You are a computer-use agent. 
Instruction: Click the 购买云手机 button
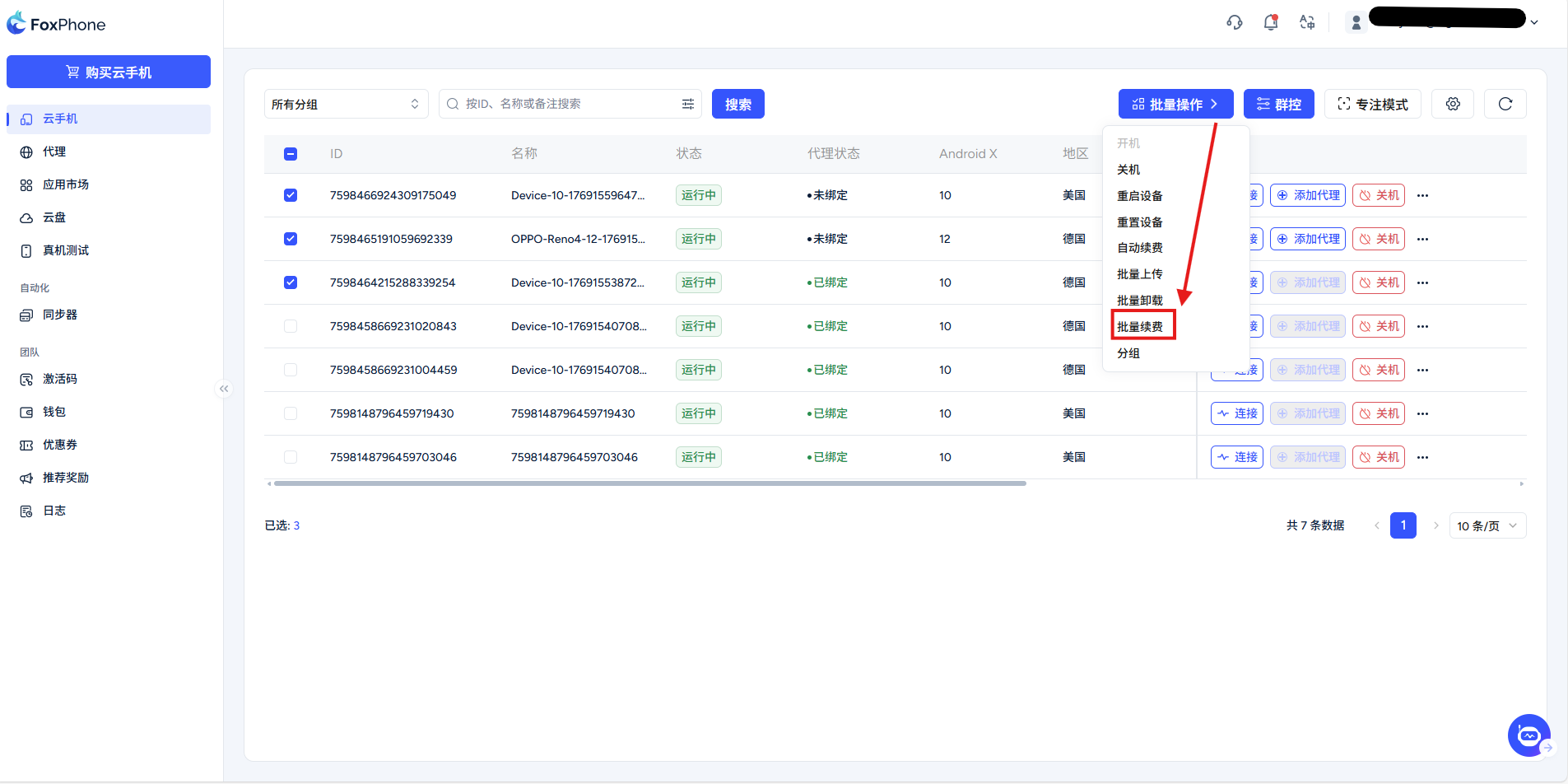pos(109,72)
